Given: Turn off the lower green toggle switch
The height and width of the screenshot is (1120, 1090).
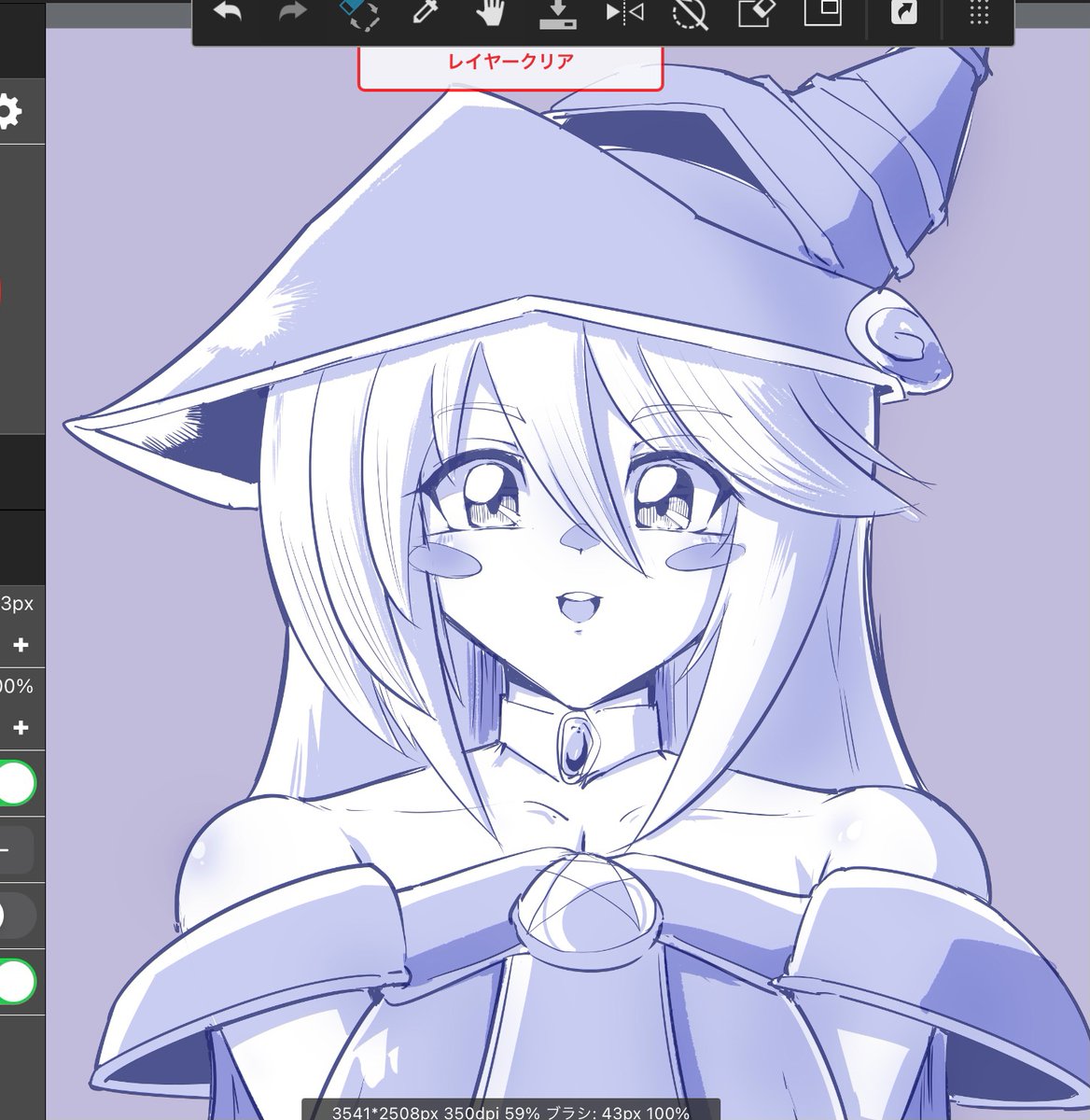Looking at the screenshot, I should [17, 982].
